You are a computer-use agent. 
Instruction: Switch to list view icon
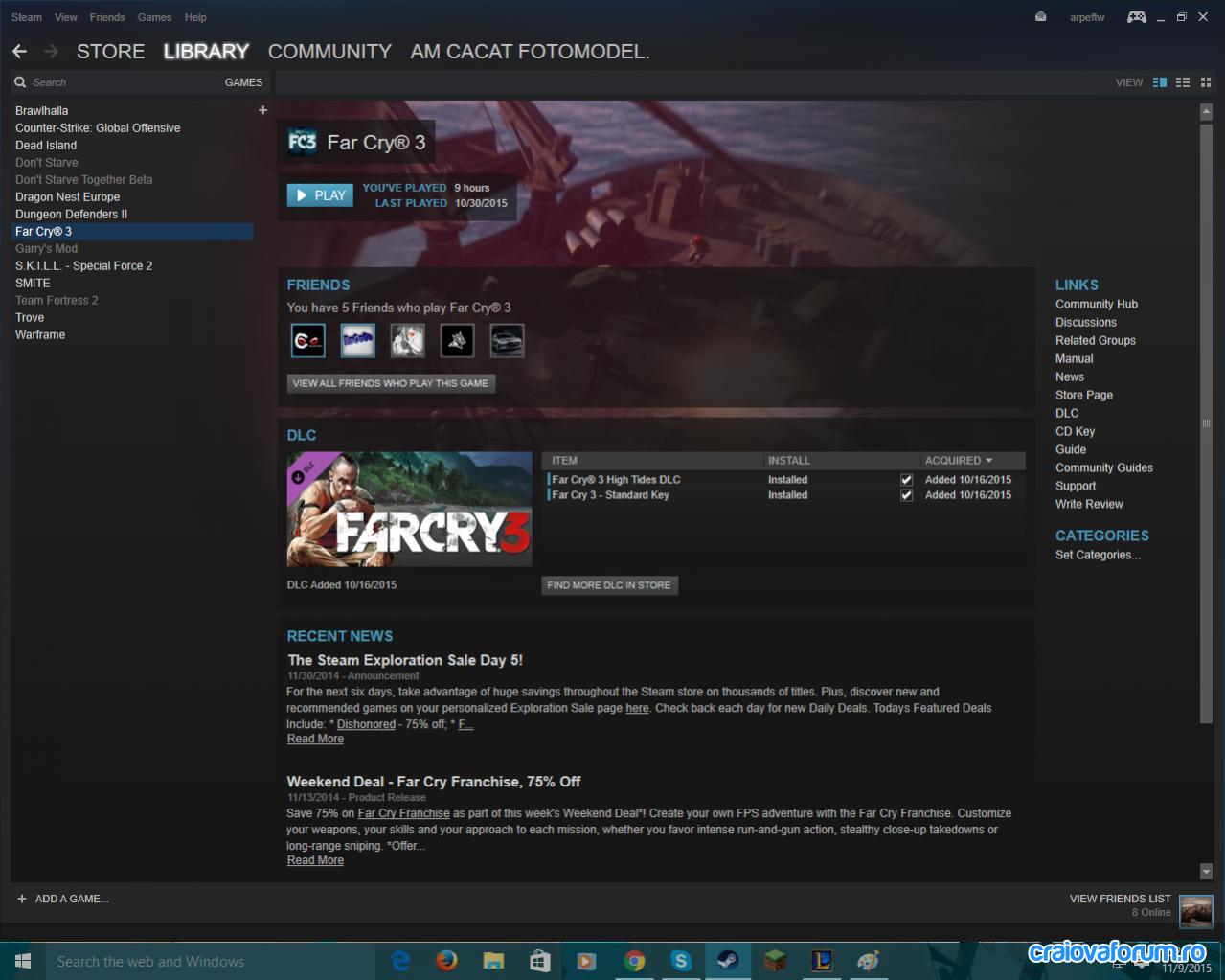[x=1183, y=82]
